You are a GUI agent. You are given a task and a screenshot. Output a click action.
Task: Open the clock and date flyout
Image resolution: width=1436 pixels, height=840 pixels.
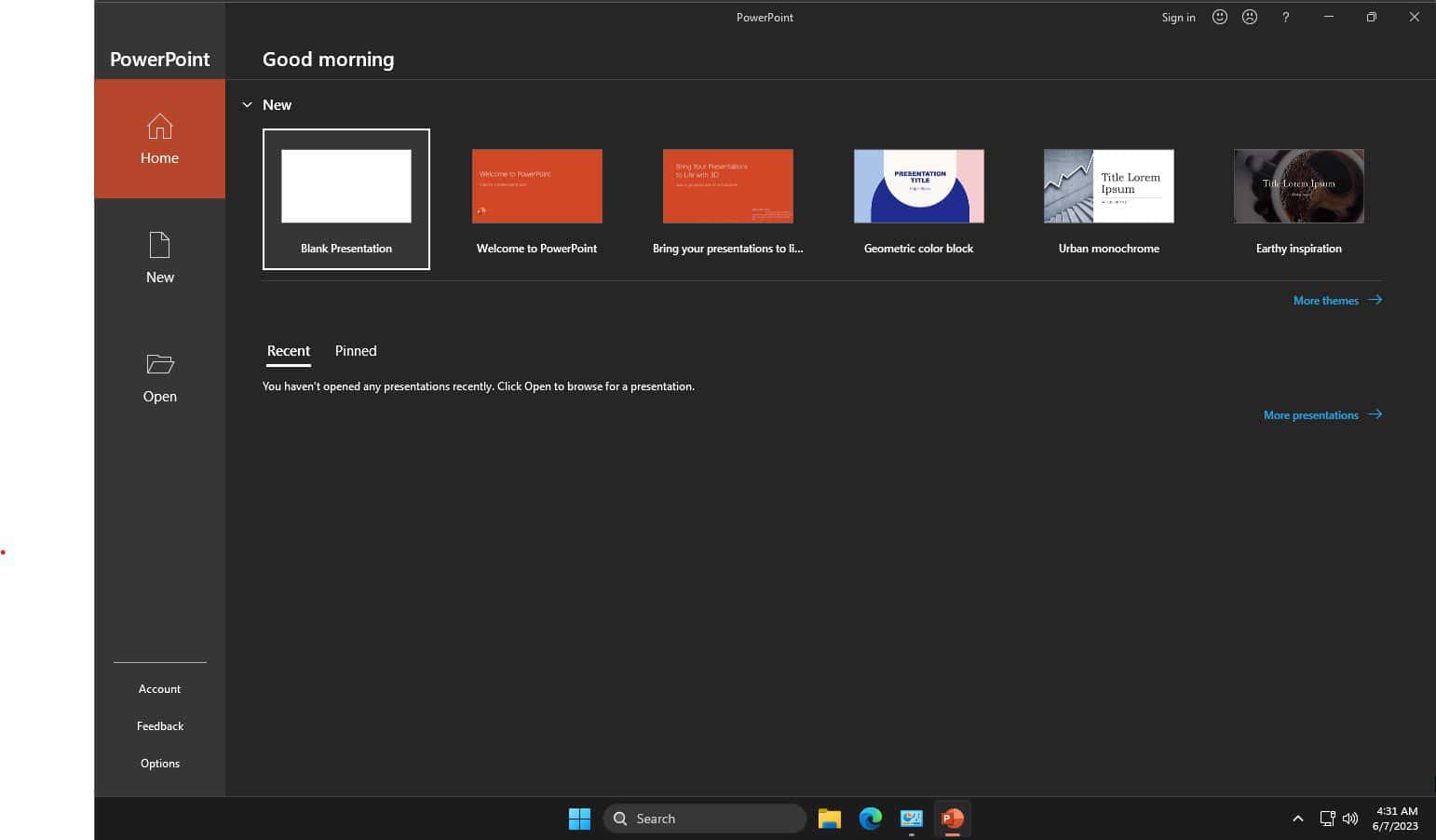point(1395,819)
